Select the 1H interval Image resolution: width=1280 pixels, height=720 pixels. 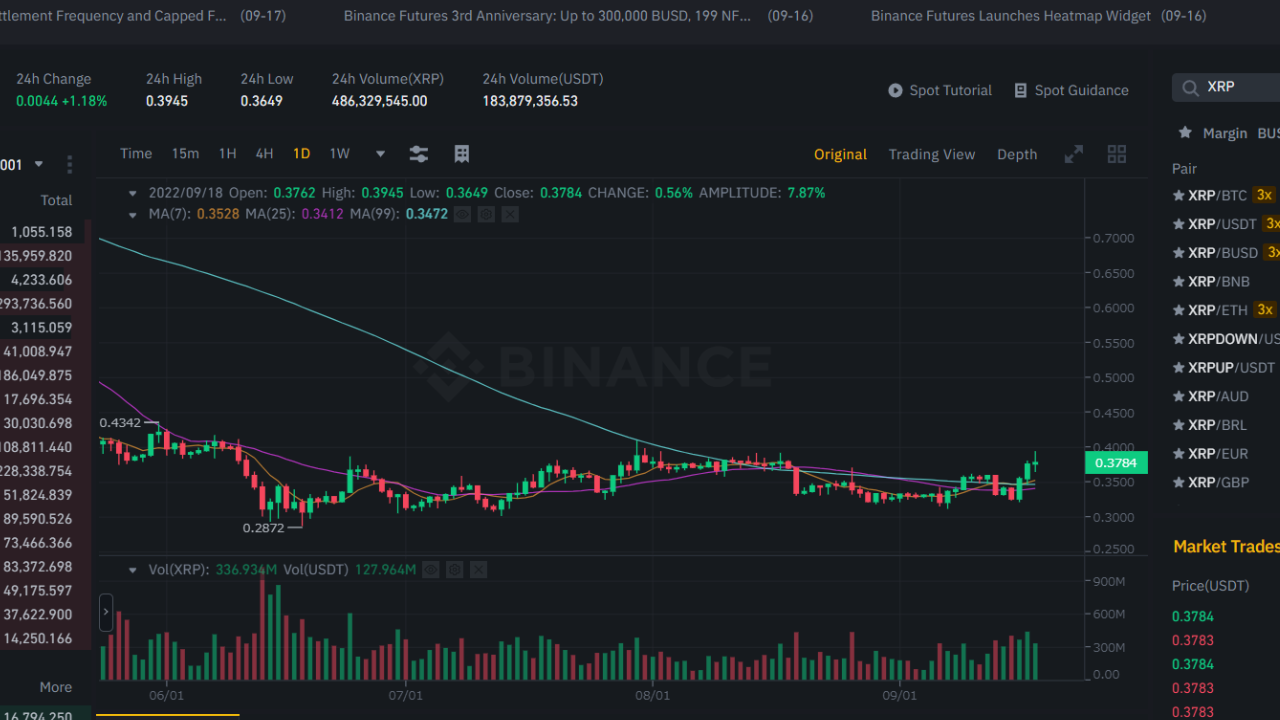(x=228, y=154)
